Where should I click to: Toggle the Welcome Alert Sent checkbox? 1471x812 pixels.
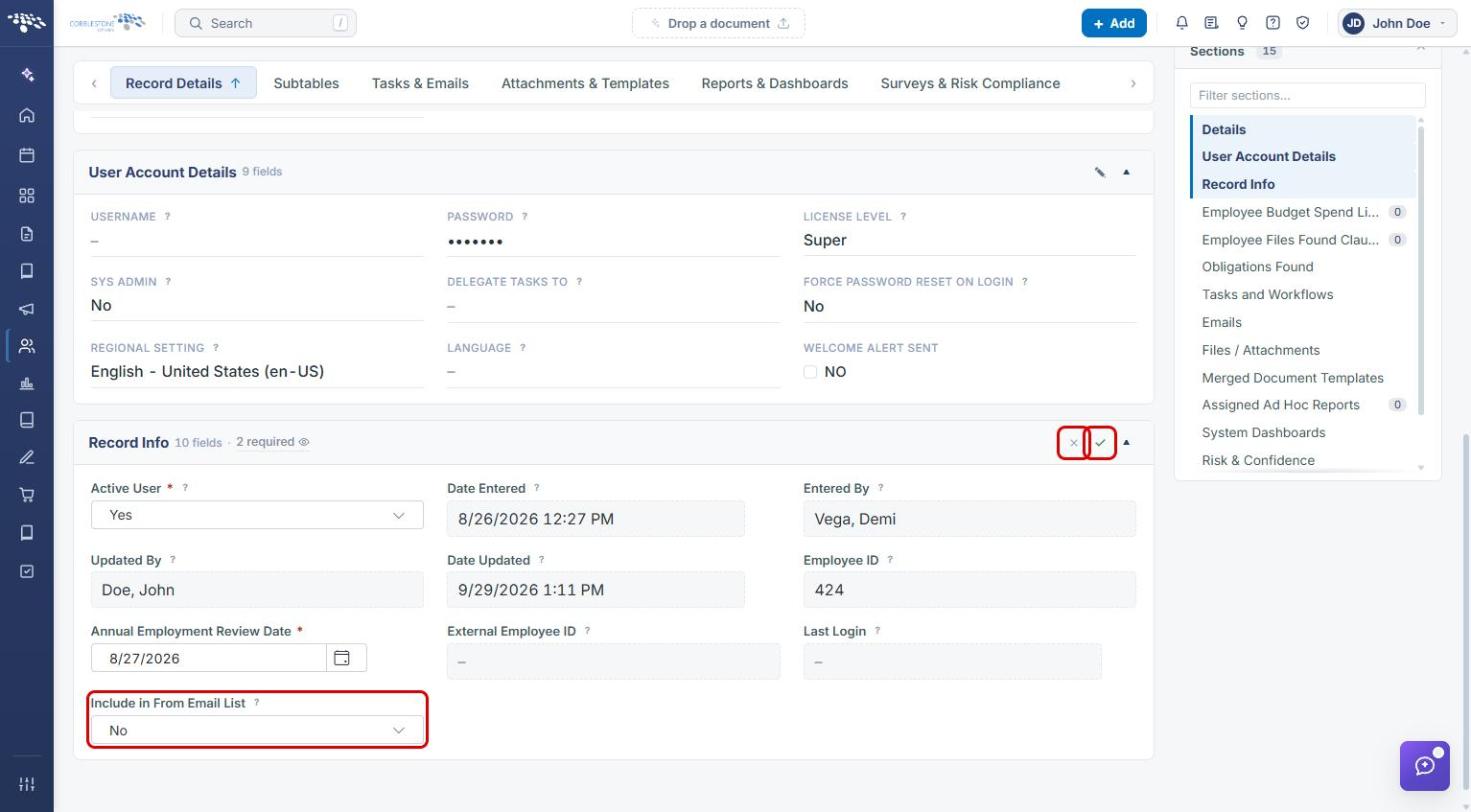click(810, 372)
